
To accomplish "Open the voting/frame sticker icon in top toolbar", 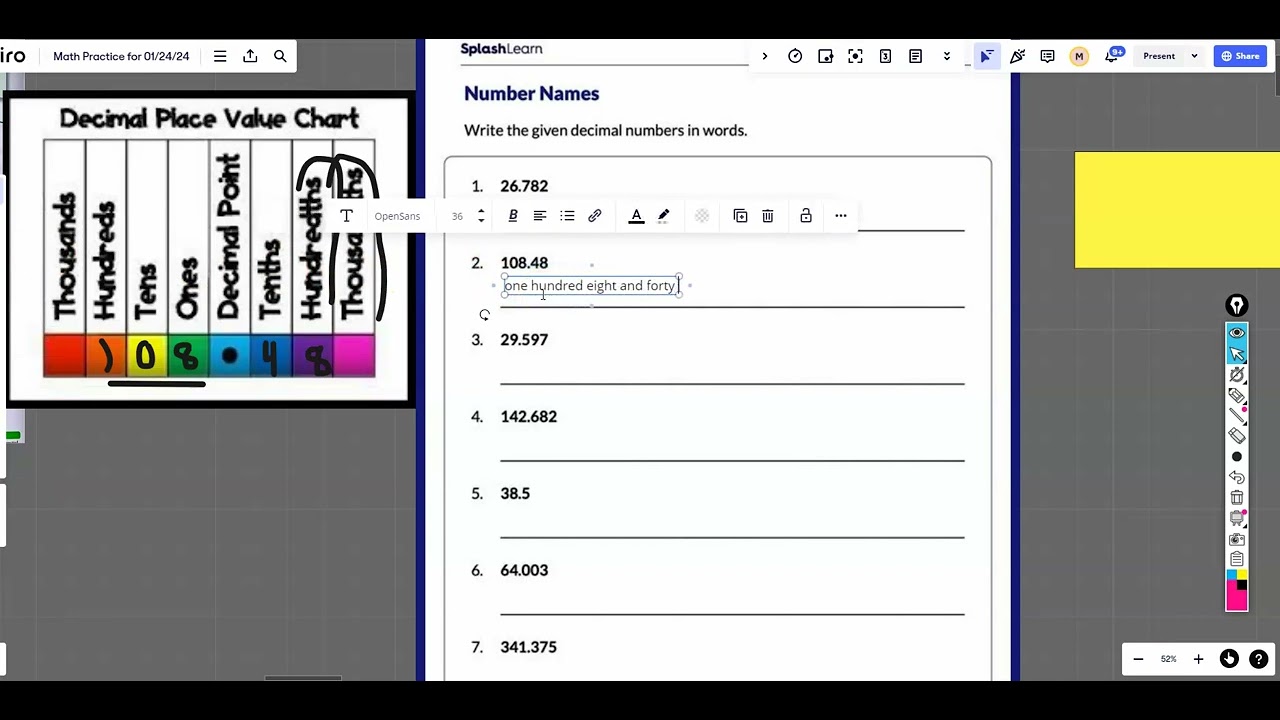I will tap(825, 56).
